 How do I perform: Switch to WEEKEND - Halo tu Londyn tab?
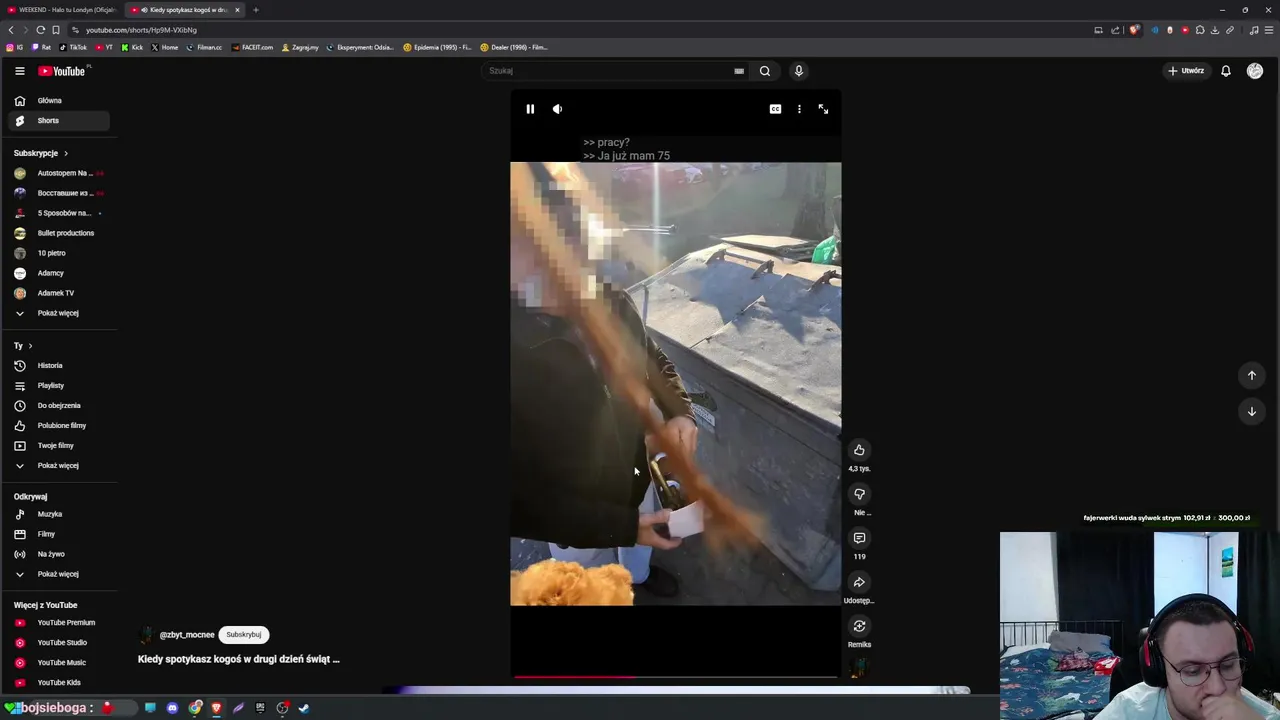61,10
